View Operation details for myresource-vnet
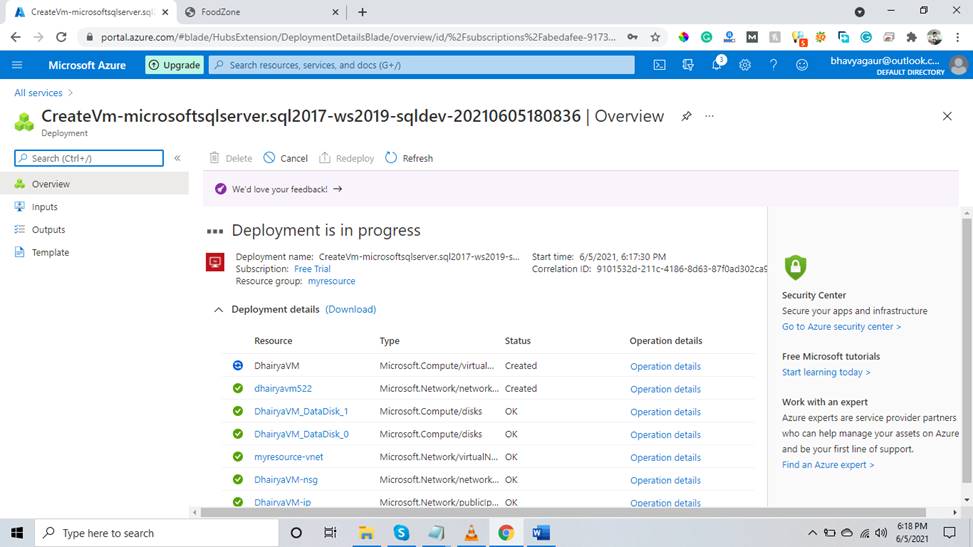The width and height of the screenshot is (973, 547). click(x=665, y=458)
